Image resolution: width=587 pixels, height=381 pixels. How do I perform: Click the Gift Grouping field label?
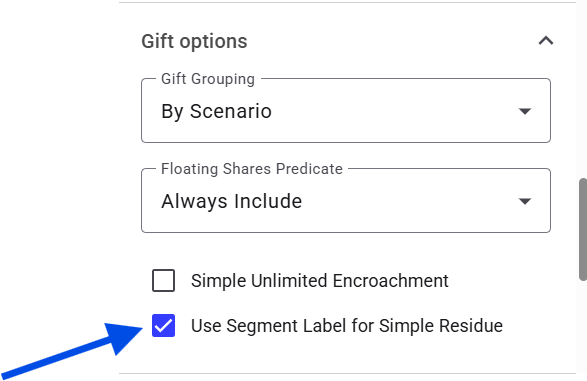(x=208, y=79)
